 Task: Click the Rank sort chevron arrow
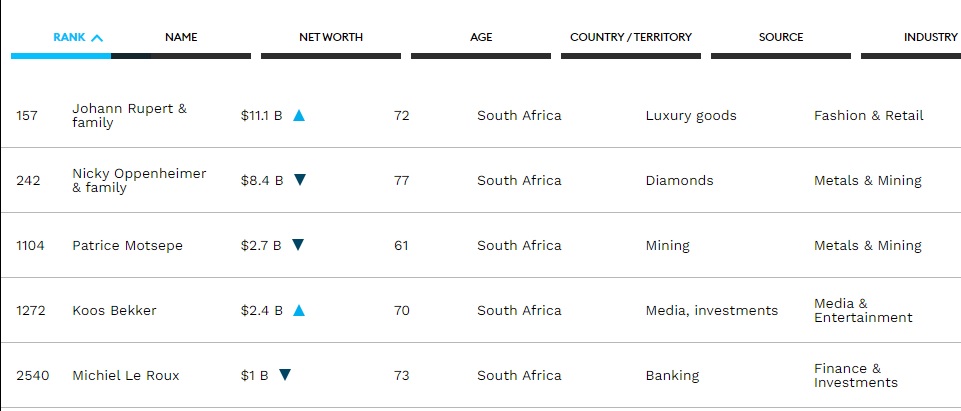click(97, 38)
